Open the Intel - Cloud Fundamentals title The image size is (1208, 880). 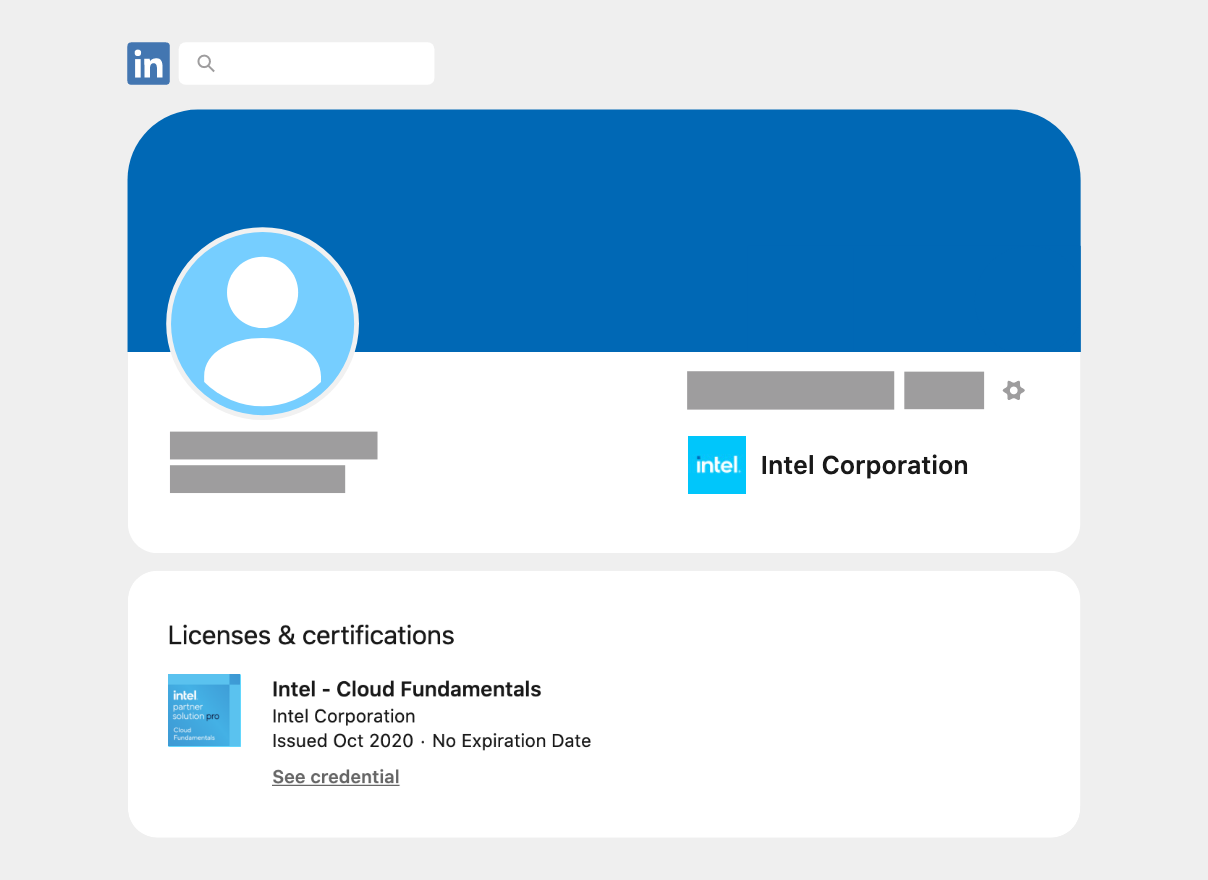click(x=407, y=689)
